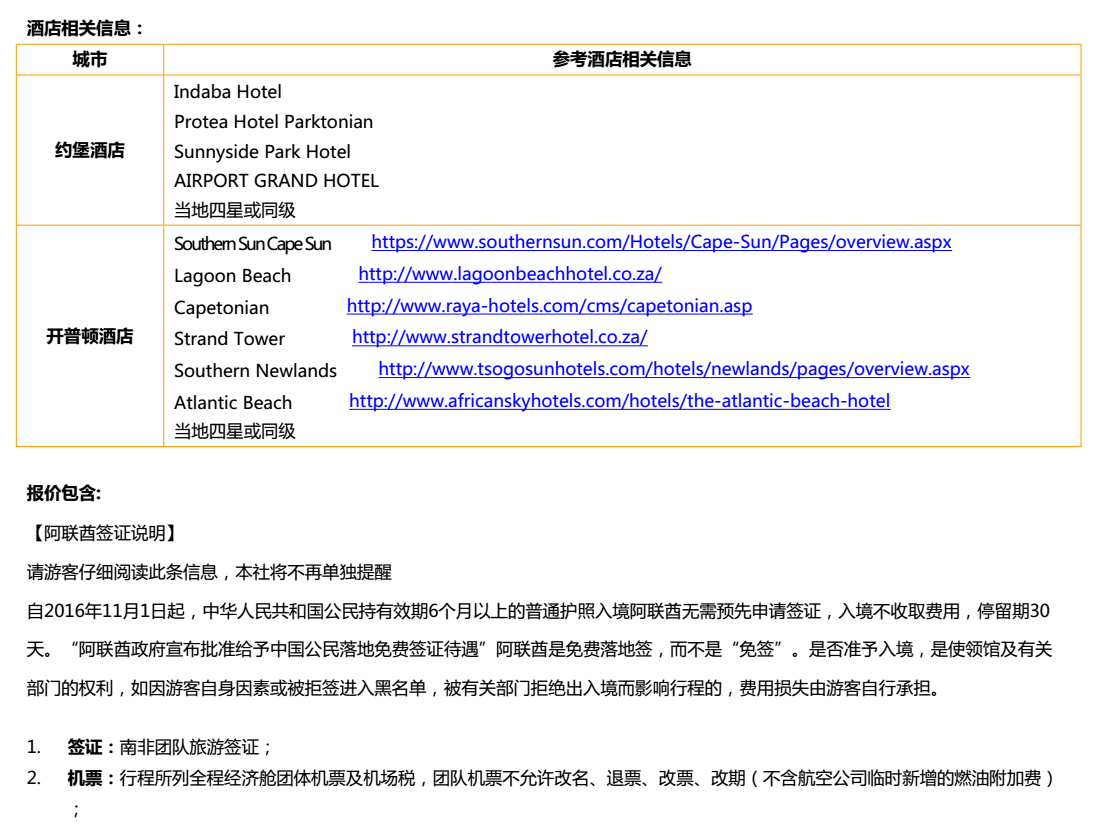Screen dimensions: 1100x831
Task: Click the line starting '请游客仔细阅读此条信息'
Action: (x=209, y=573)
